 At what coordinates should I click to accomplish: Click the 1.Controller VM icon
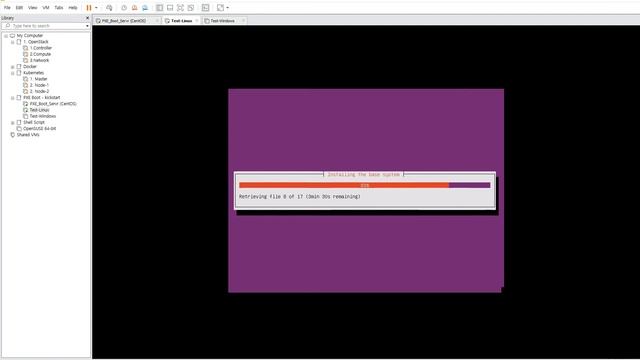click(x=26, y=48)
